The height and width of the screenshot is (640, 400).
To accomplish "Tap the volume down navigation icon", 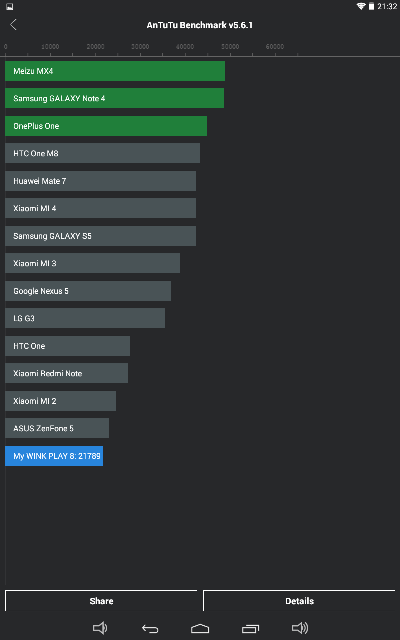I will (x=100, y=628).
